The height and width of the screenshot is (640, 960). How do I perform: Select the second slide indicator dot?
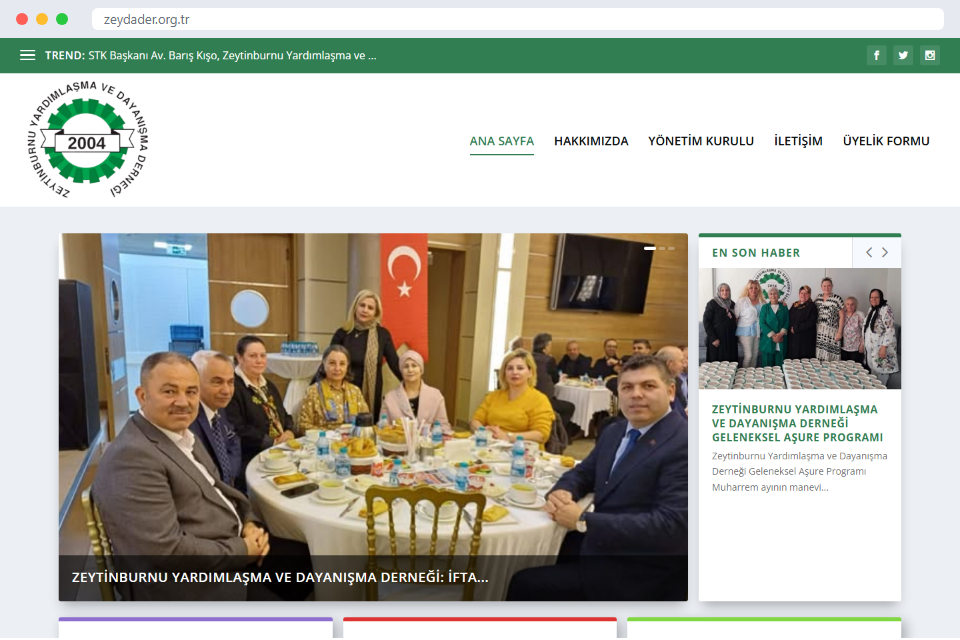pos(662,248)
